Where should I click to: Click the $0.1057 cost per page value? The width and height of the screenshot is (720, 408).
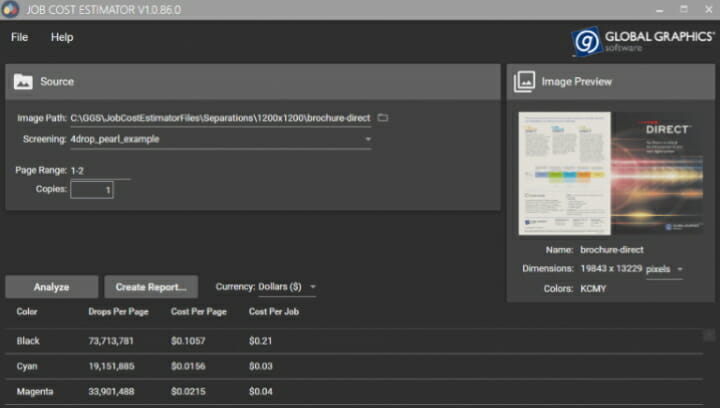(x=188, y=341)
